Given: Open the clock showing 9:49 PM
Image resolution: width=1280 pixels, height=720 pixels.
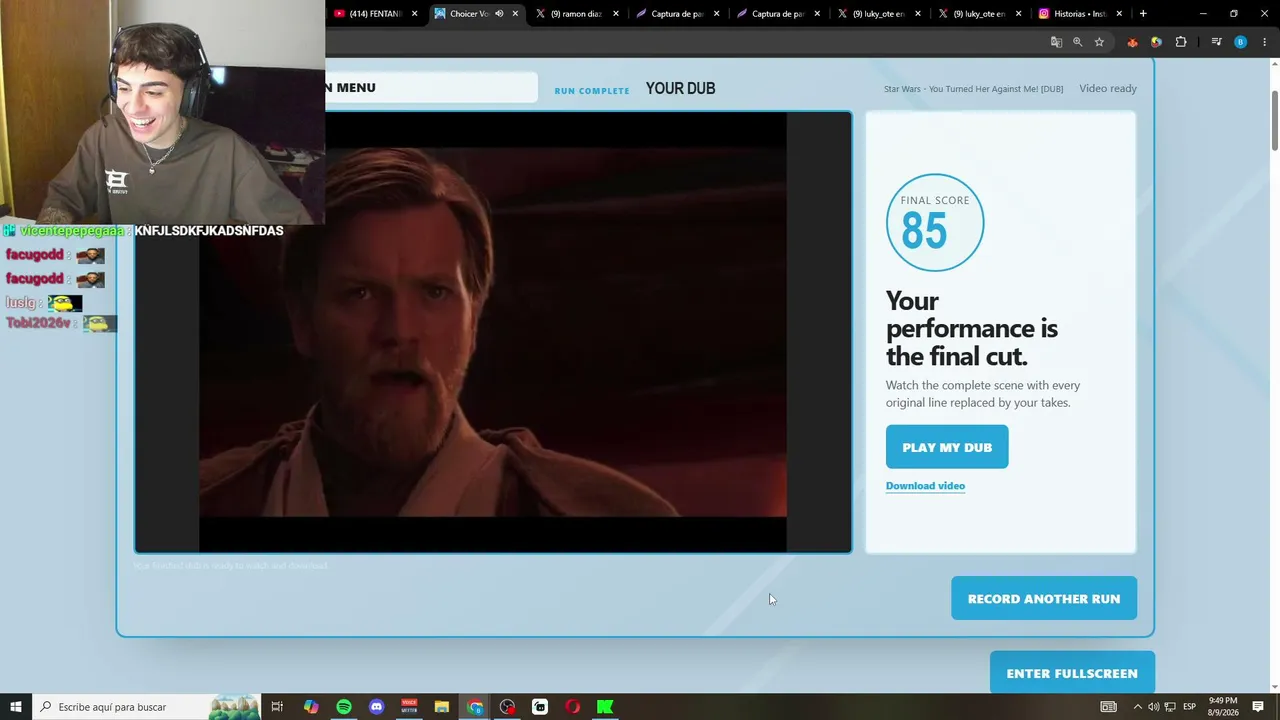Looking at the screenshot, I should 1223,707.
